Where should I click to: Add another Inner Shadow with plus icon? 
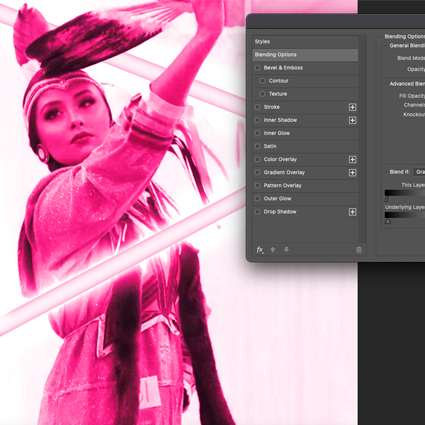click(x=352, y=120)
